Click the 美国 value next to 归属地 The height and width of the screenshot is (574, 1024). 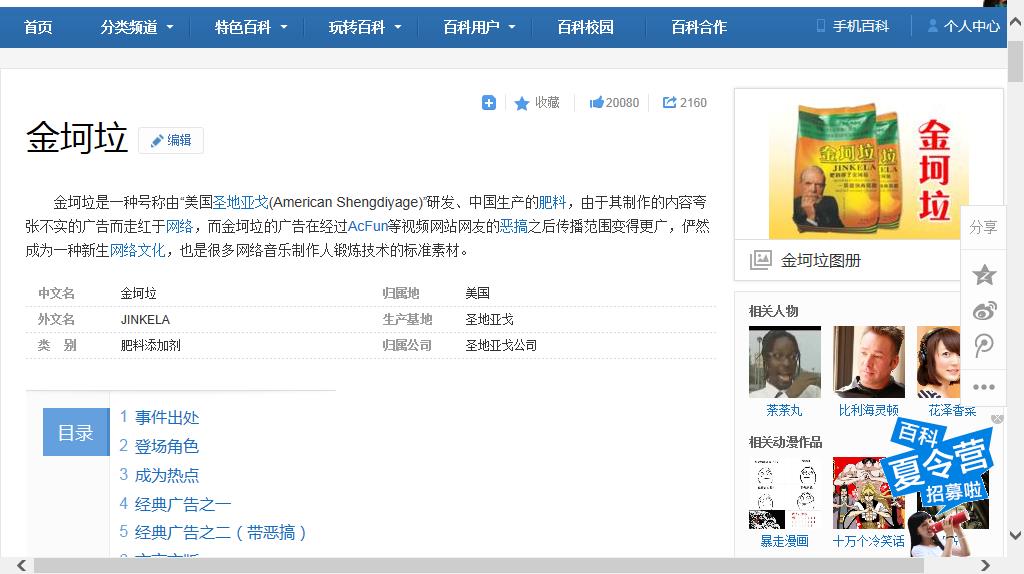click(x=477, y=293)
